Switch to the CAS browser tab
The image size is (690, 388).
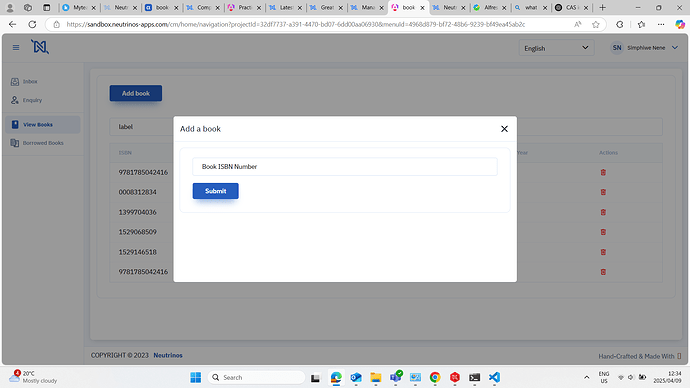pyautogui.click(x=571, y=7)
